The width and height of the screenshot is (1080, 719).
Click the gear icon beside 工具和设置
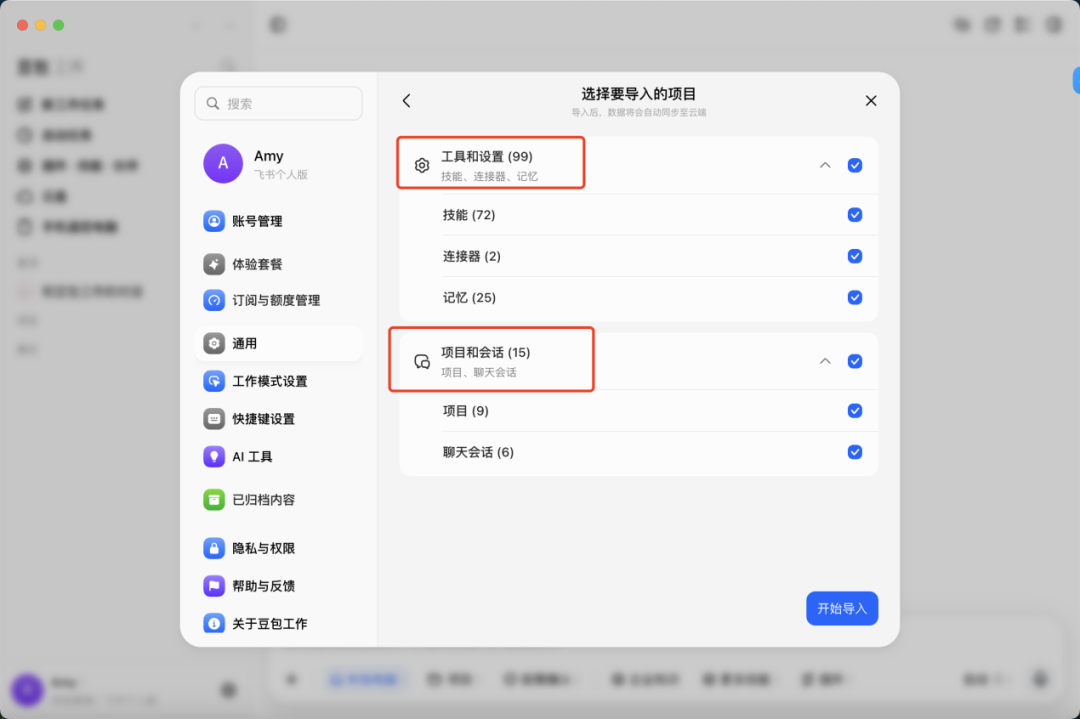[422, 165]
